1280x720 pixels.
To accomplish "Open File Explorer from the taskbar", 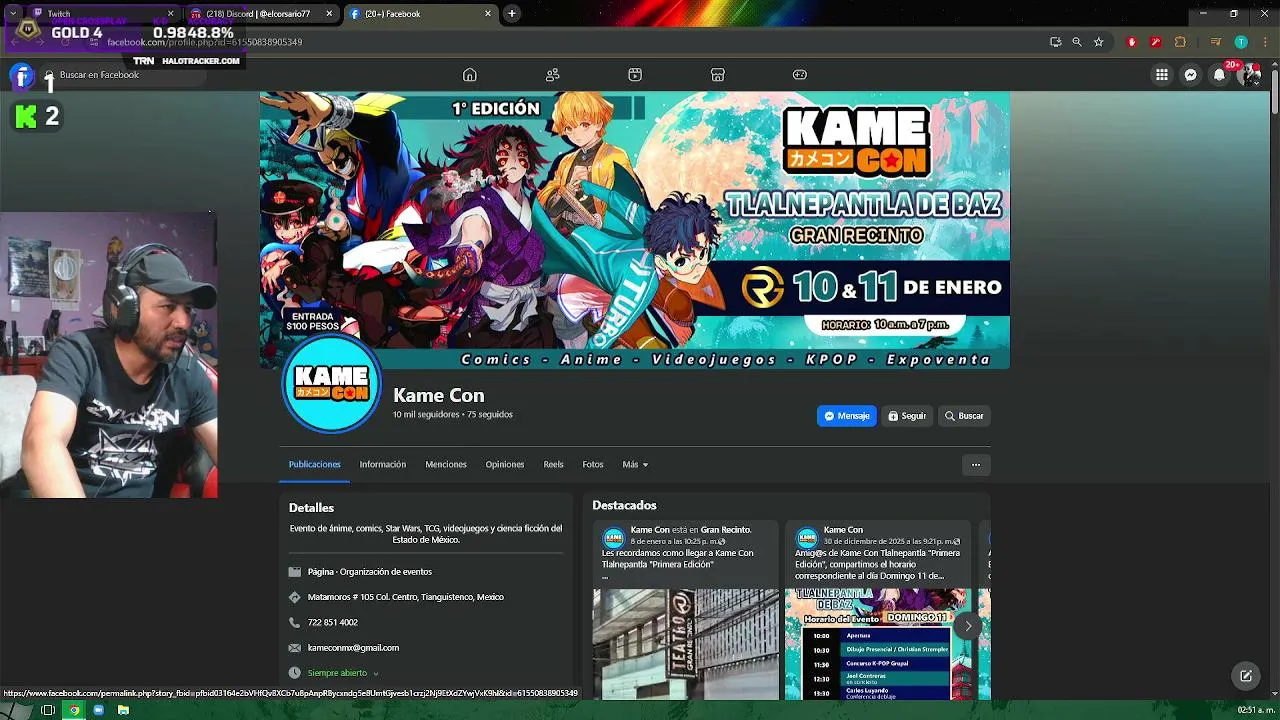I will click(123, 710).
